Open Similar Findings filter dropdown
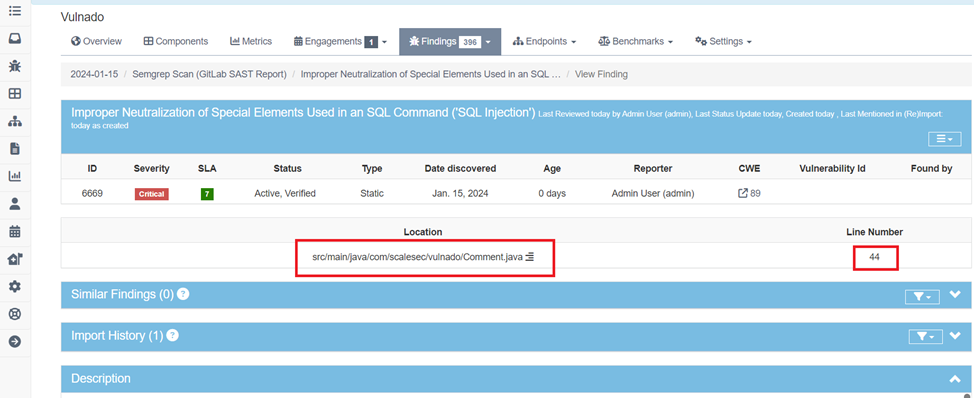The image size is (974, 398). (922, 297)
